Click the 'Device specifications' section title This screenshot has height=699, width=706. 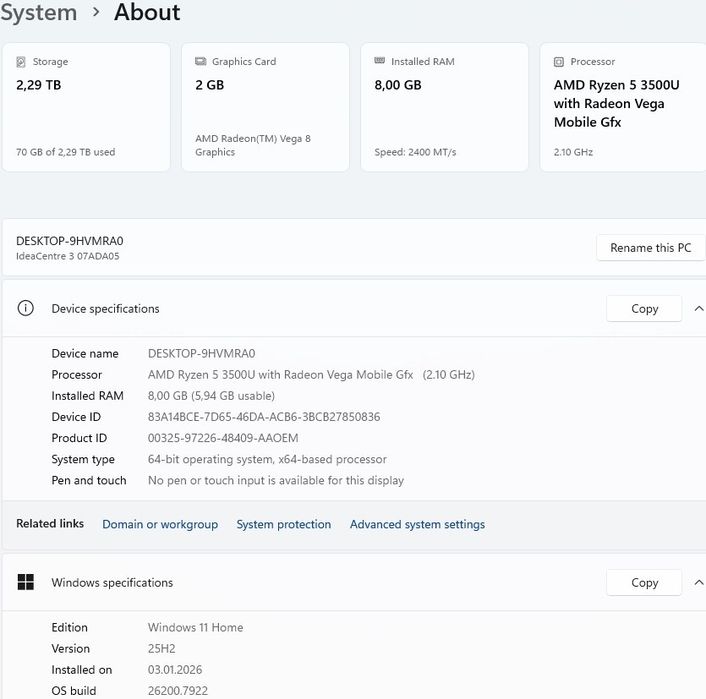(105, 309)
